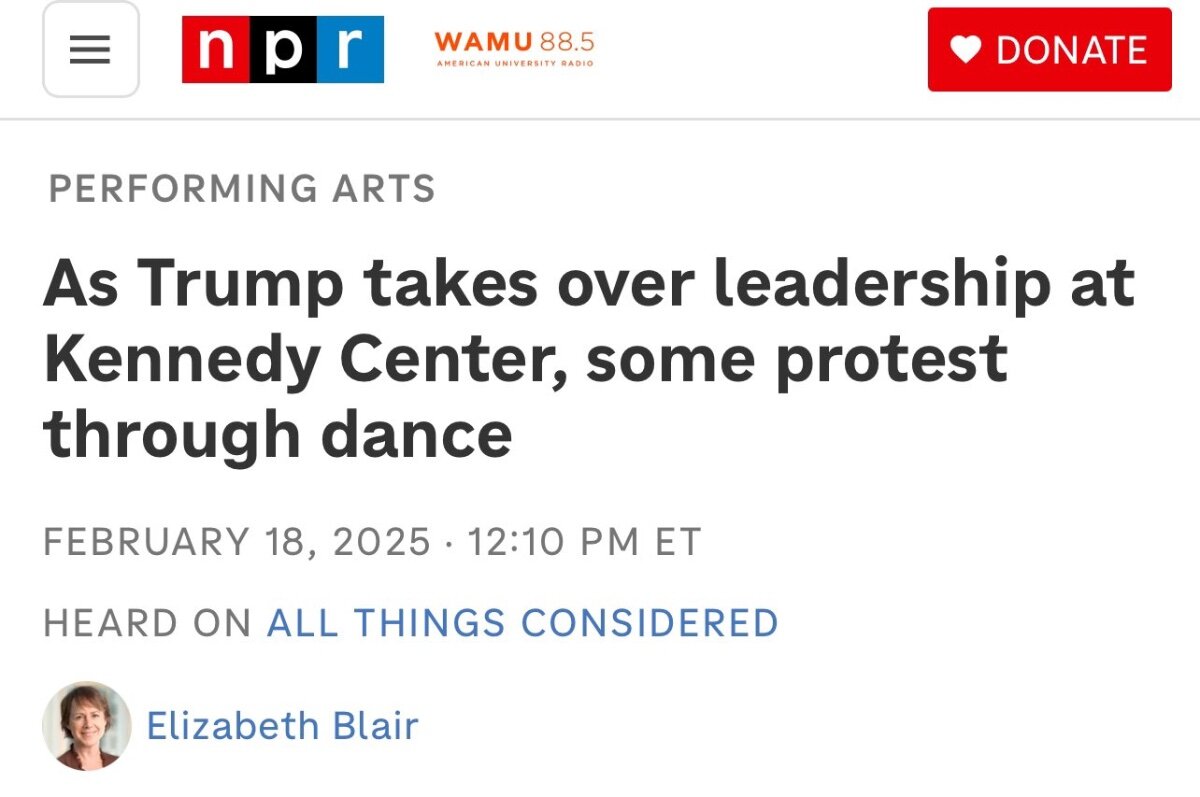Click the WAMU station logo text
Viewport: 1200px width, 797px height.
pos(484,43)
